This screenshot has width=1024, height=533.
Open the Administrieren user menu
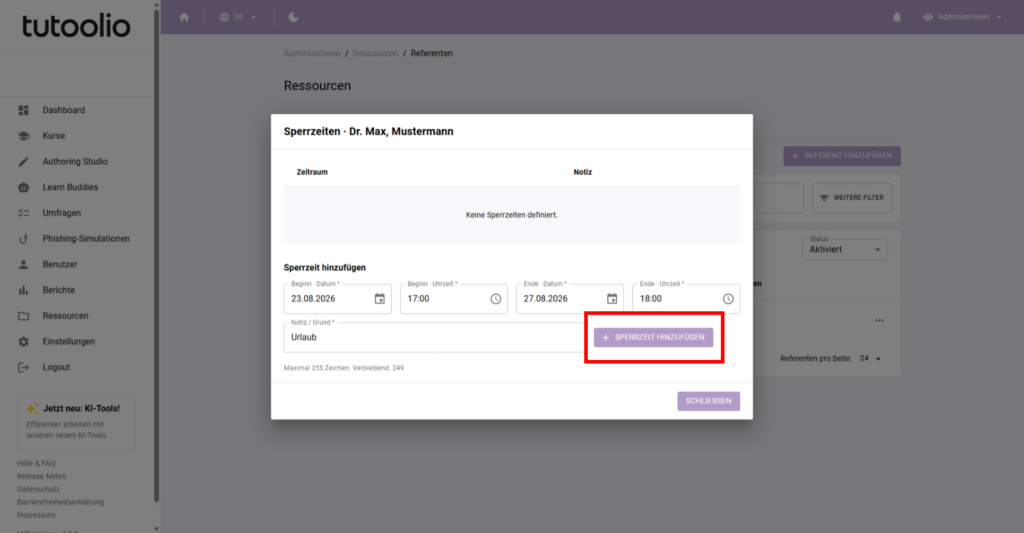click(x=963, y=17)
